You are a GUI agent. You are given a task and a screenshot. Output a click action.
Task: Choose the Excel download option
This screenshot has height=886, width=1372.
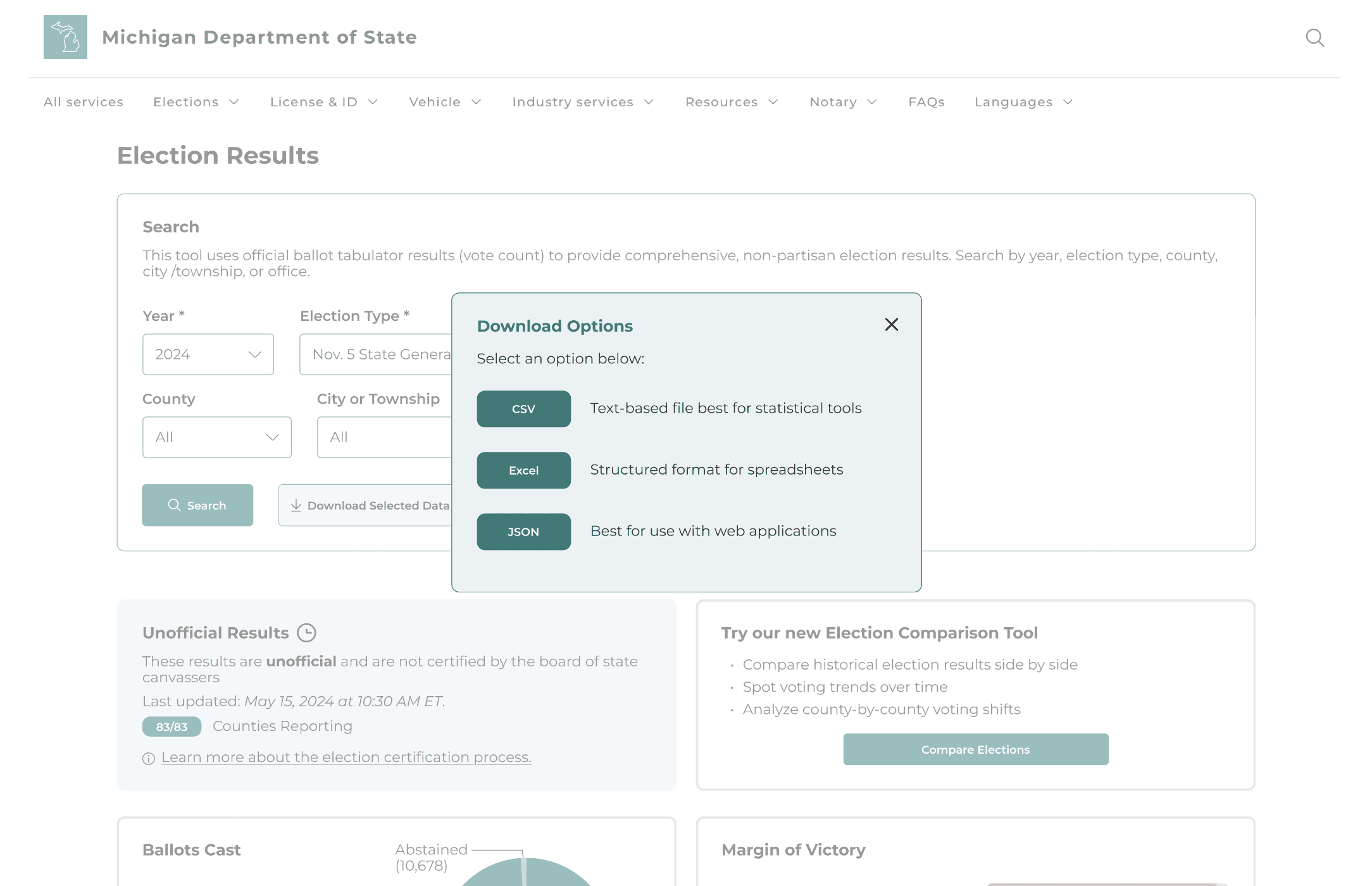click(523, 470)
